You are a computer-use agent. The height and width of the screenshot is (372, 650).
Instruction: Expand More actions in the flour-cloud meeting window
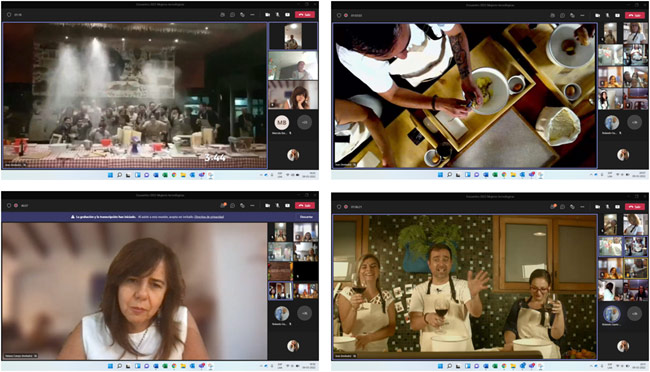pos(252,15)
